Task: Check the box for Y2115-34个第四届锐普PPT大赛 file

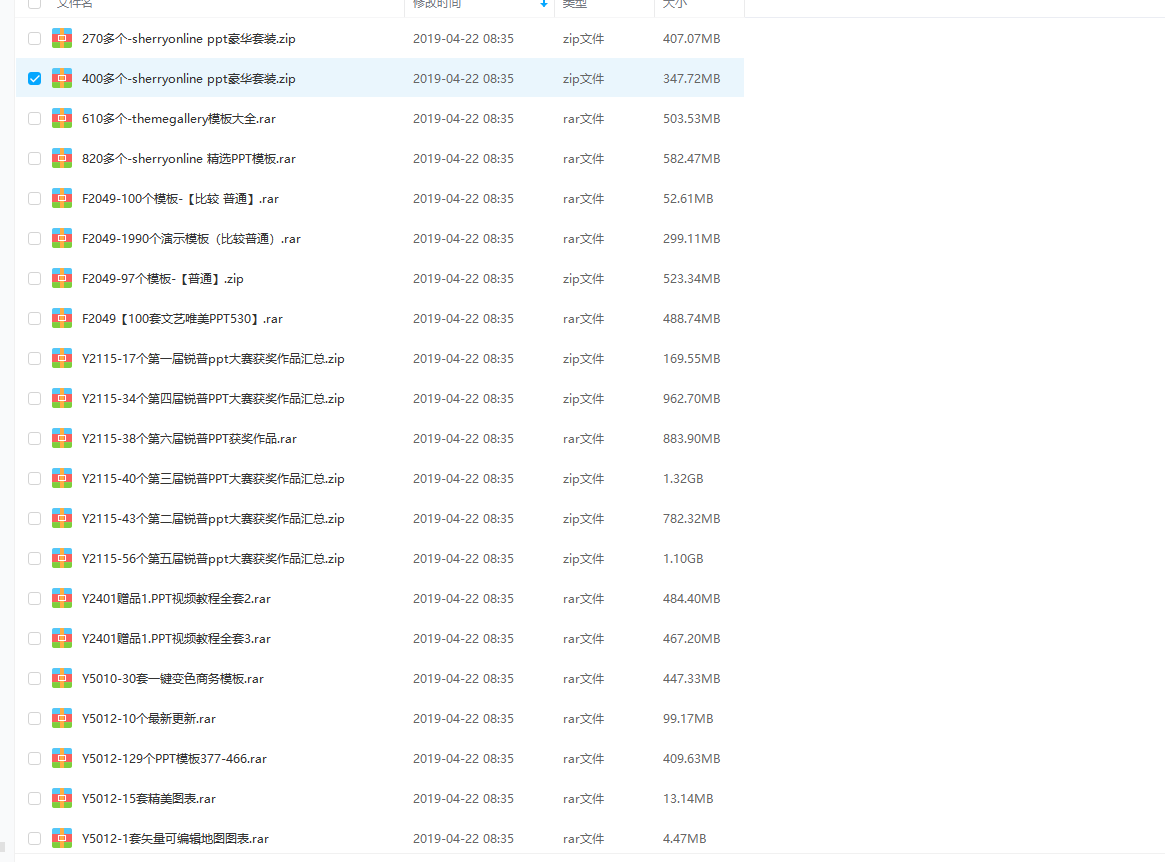Action: coord(34,398)
